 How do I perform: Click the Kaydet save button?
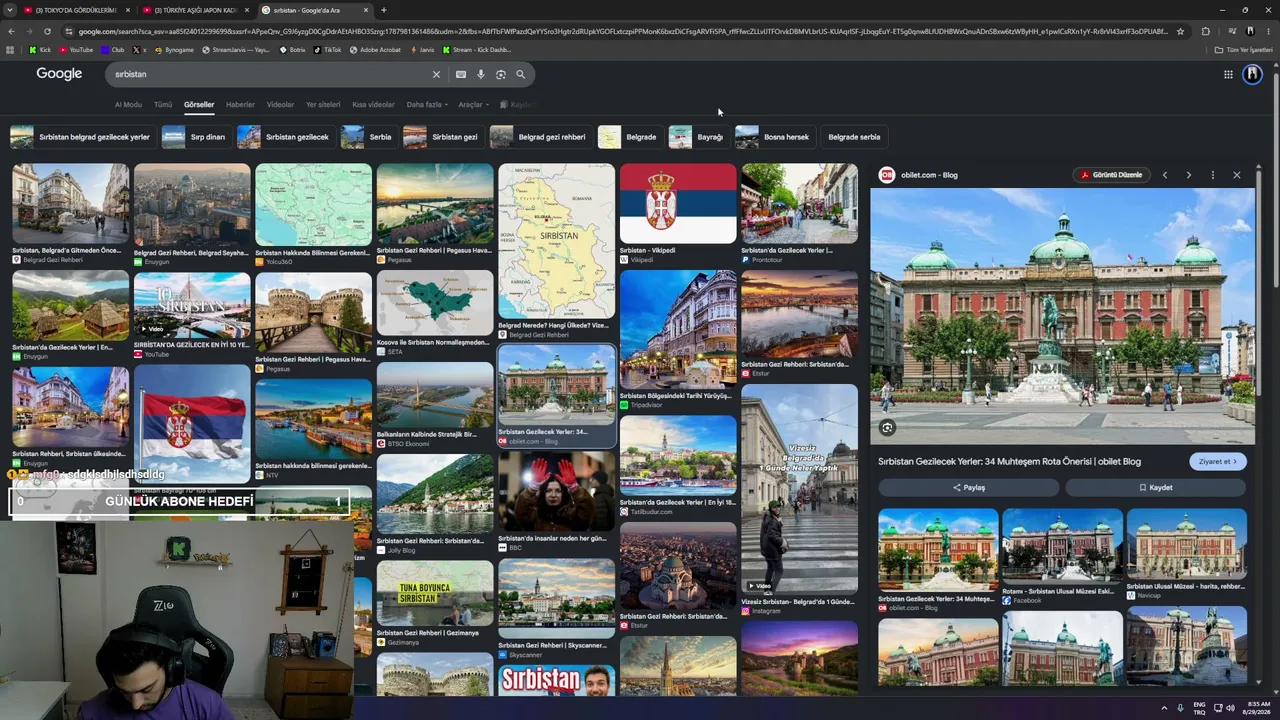coord(1156,488)
